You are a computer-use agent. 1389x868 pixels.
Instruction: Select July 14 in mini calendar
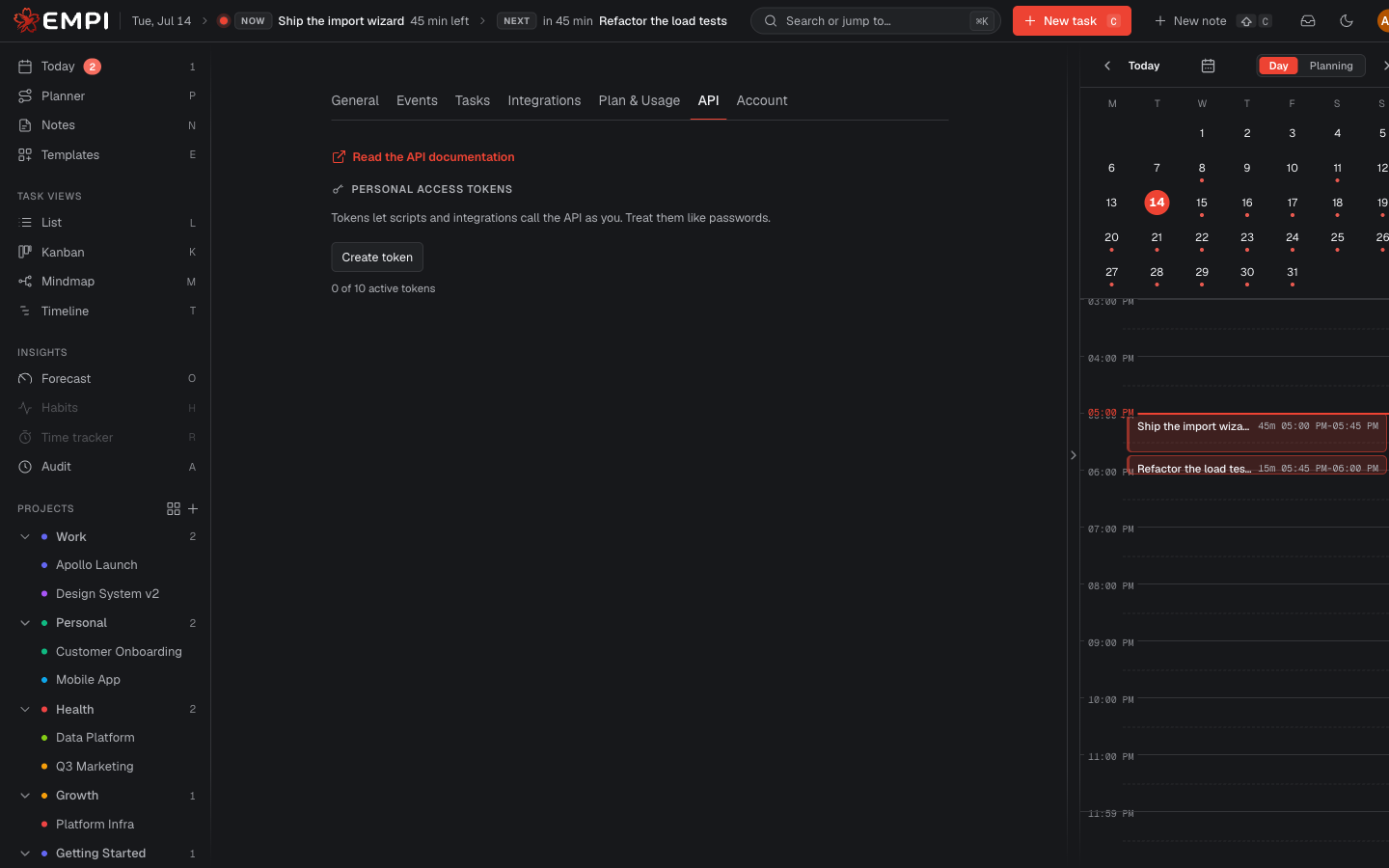click(1157, 203)
